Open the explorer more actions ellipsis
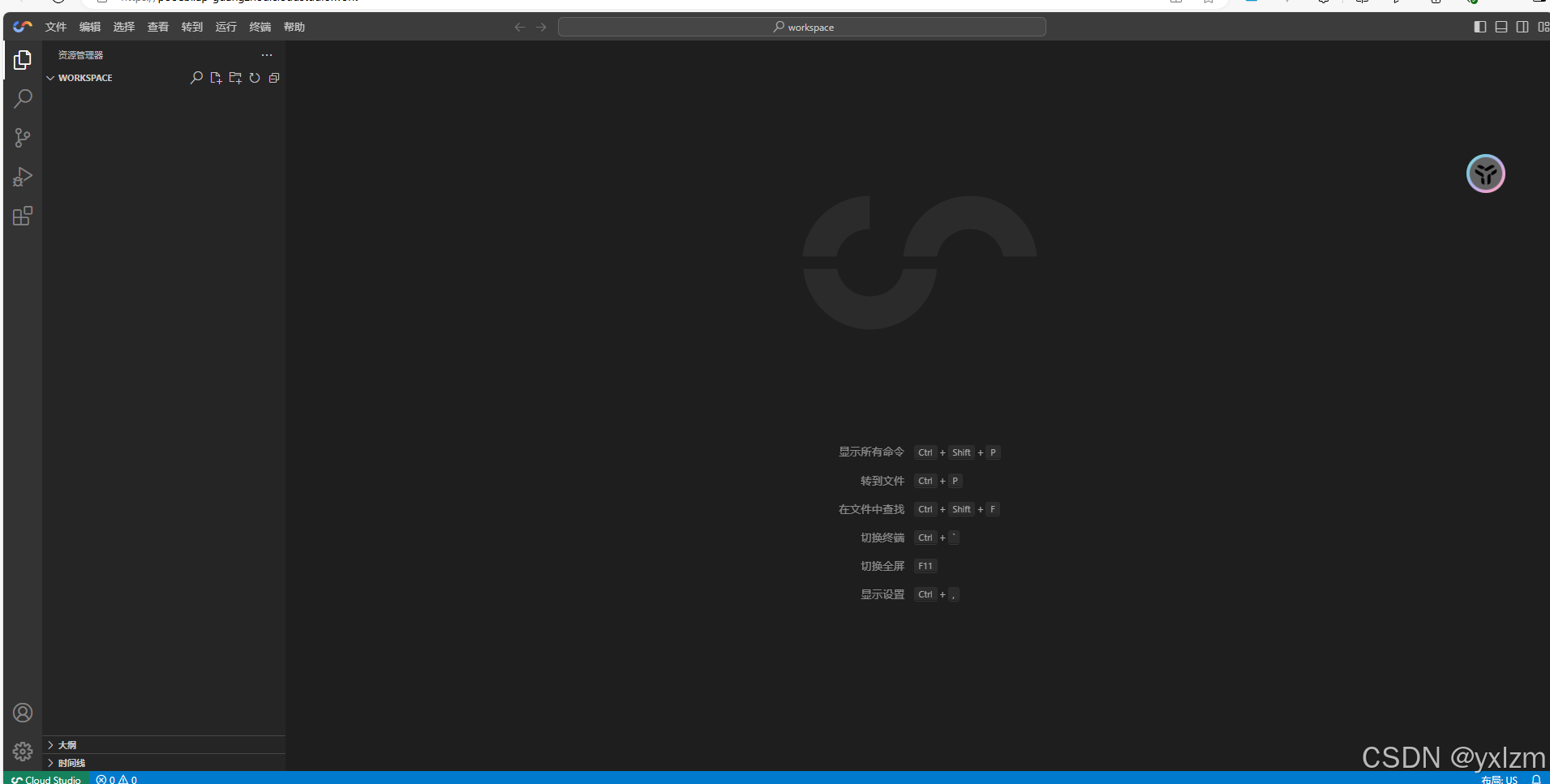Image resolution: width=1550 pixels, height=784 pixels. (267, 55)
